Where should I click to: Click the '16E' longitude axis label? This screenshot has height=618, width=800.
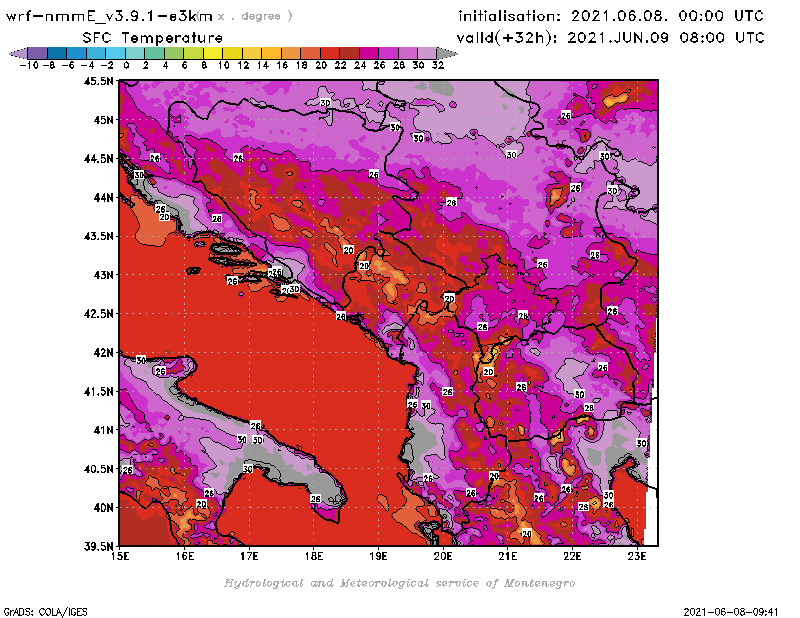[184, 556]
